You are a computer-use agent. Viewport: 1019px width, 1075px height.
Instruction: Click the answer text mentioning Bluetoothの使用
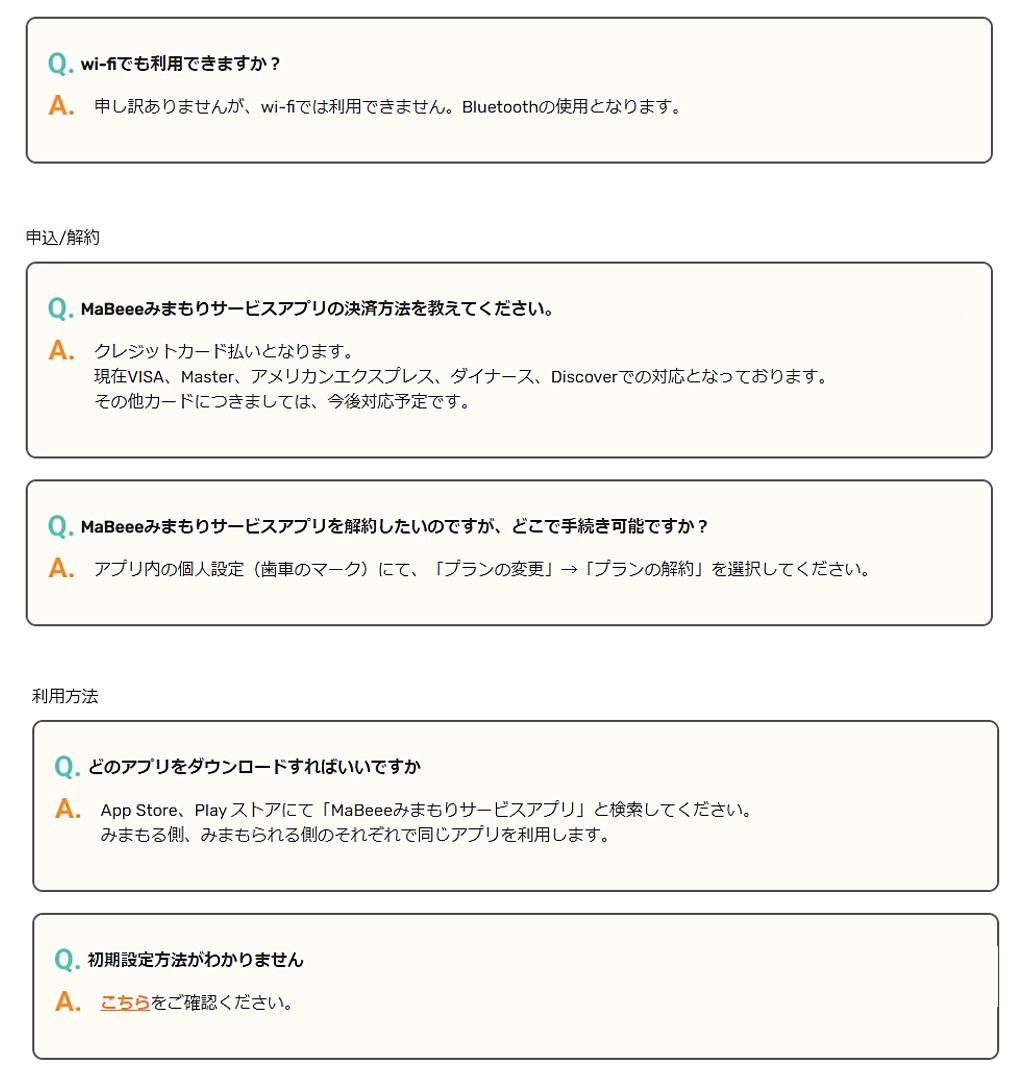click(387, 107)
